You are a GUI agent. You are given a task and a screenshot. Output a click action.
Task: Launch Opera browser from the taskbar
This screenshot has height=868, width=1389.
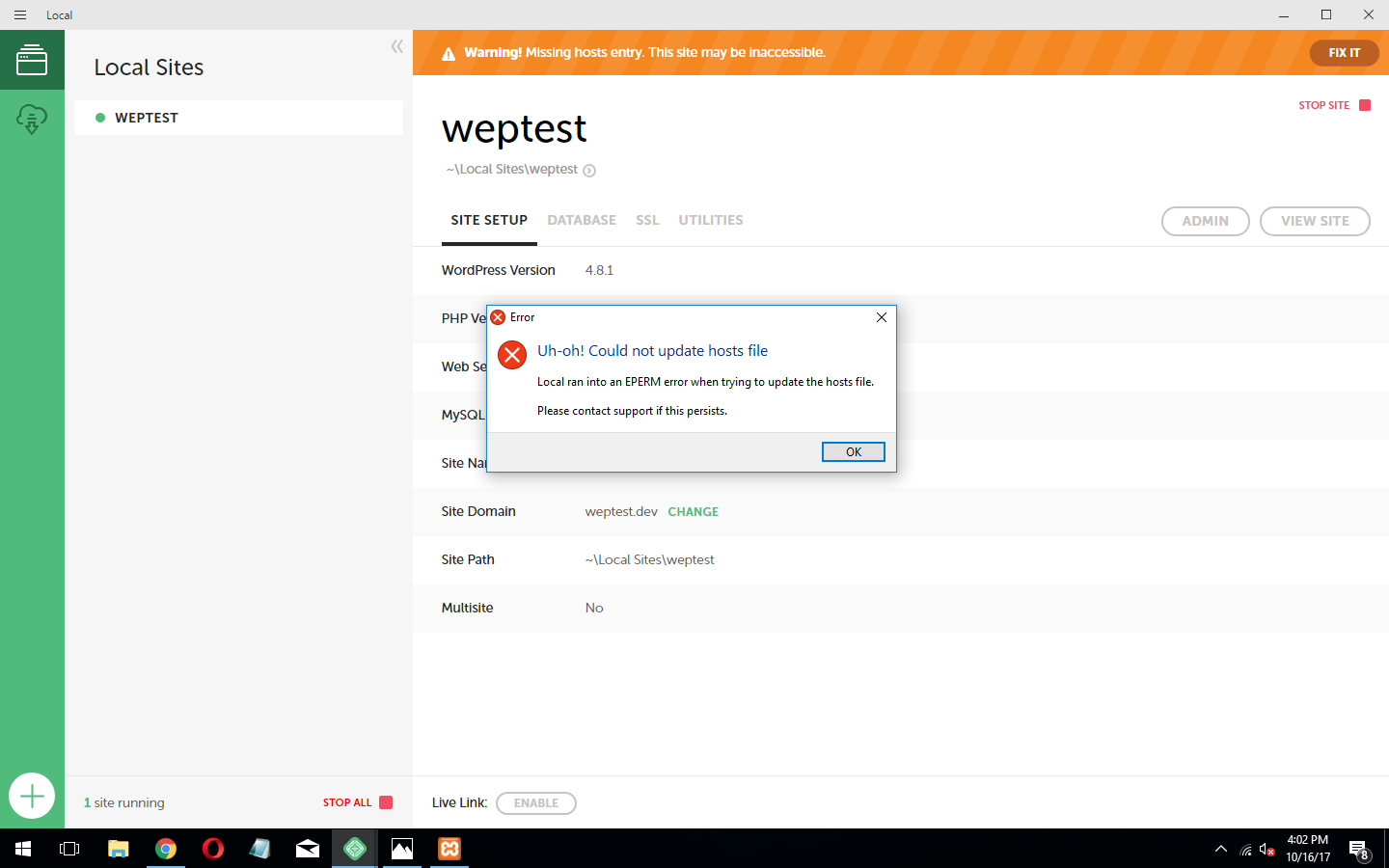tap(213, 849)
